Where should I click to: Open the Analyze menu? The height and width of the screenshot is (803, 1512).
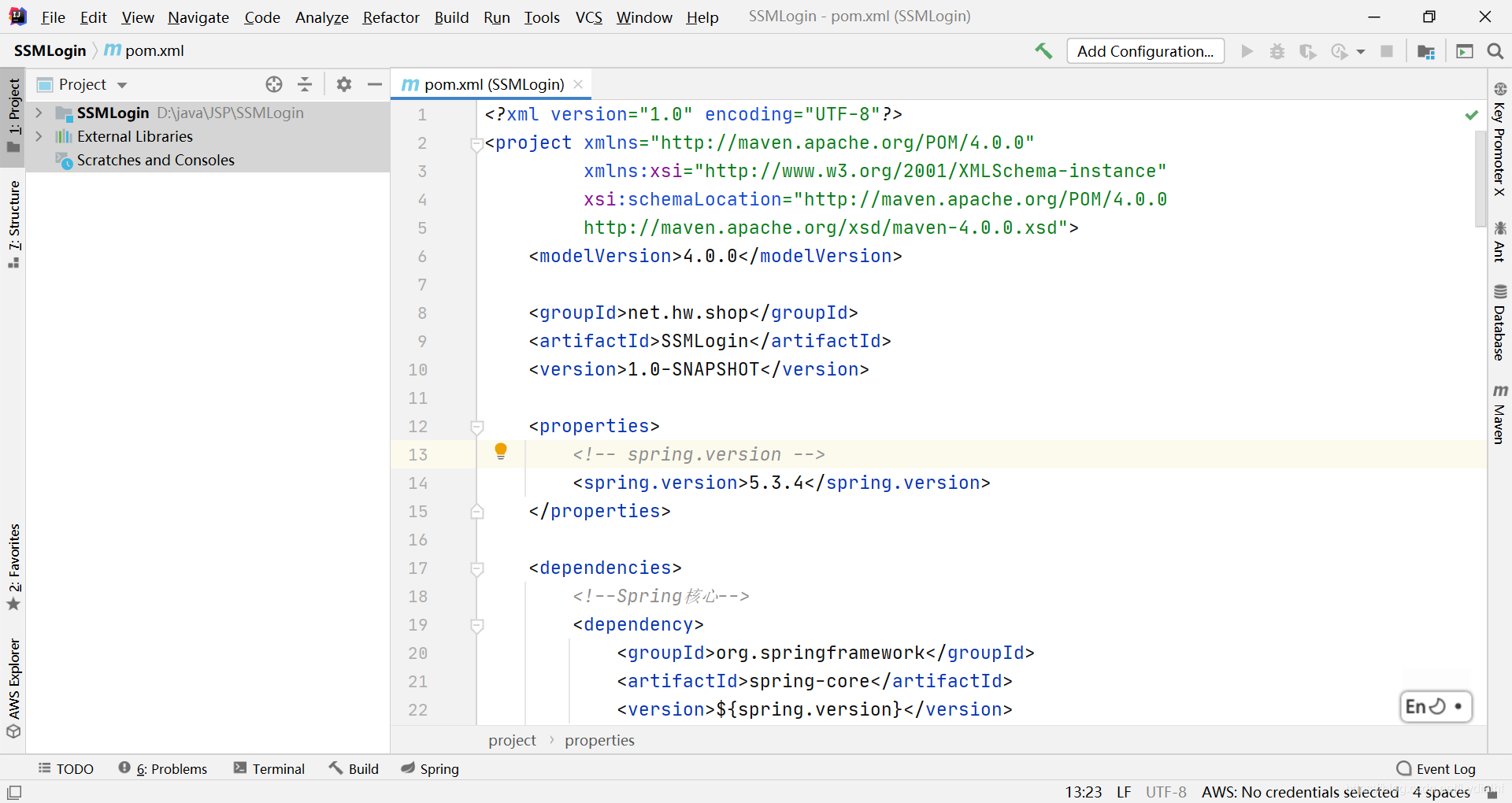click(321, 17)
